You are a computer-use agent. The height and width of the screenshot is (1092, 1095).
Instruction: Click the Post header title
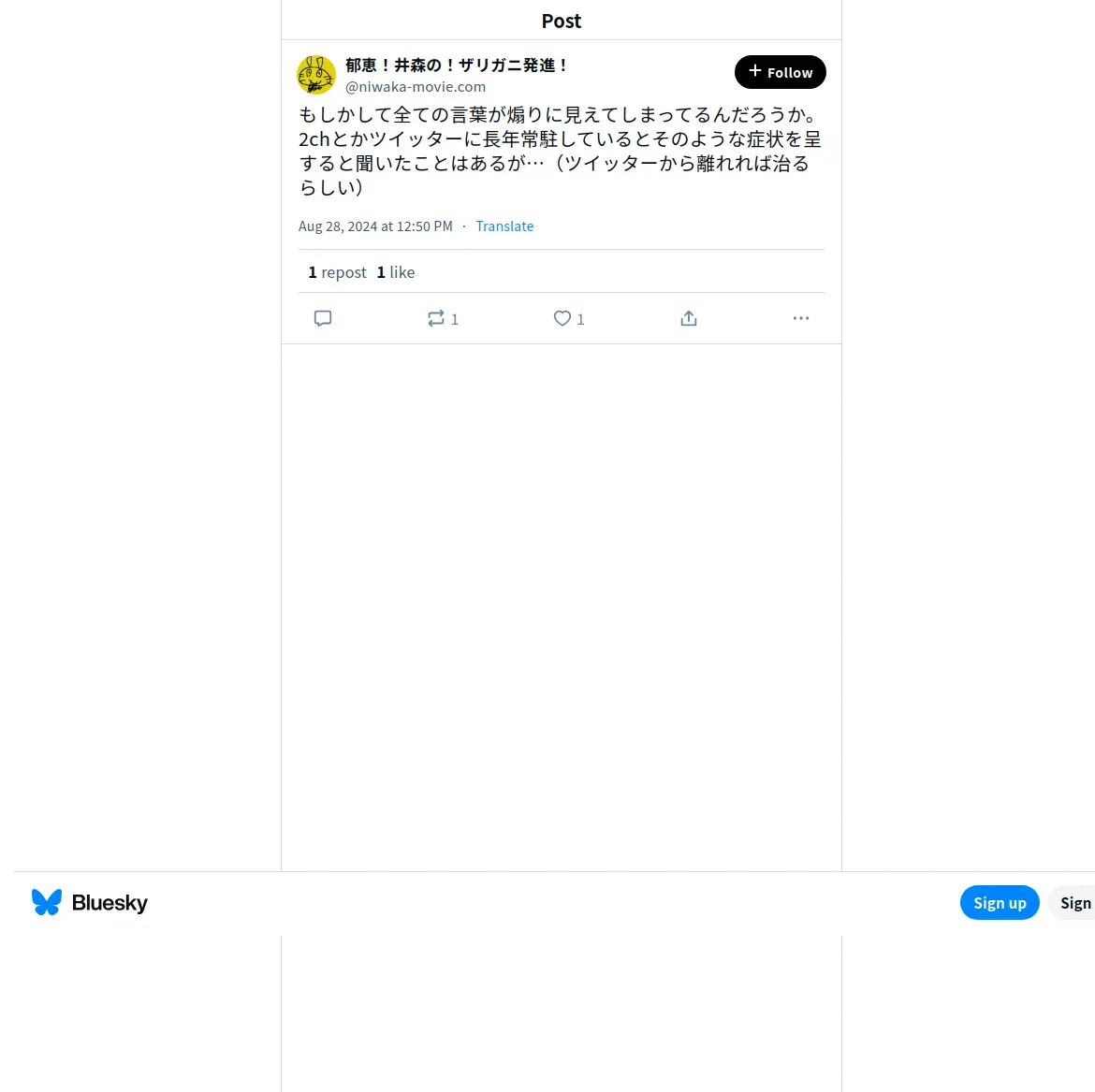(562, 21)
